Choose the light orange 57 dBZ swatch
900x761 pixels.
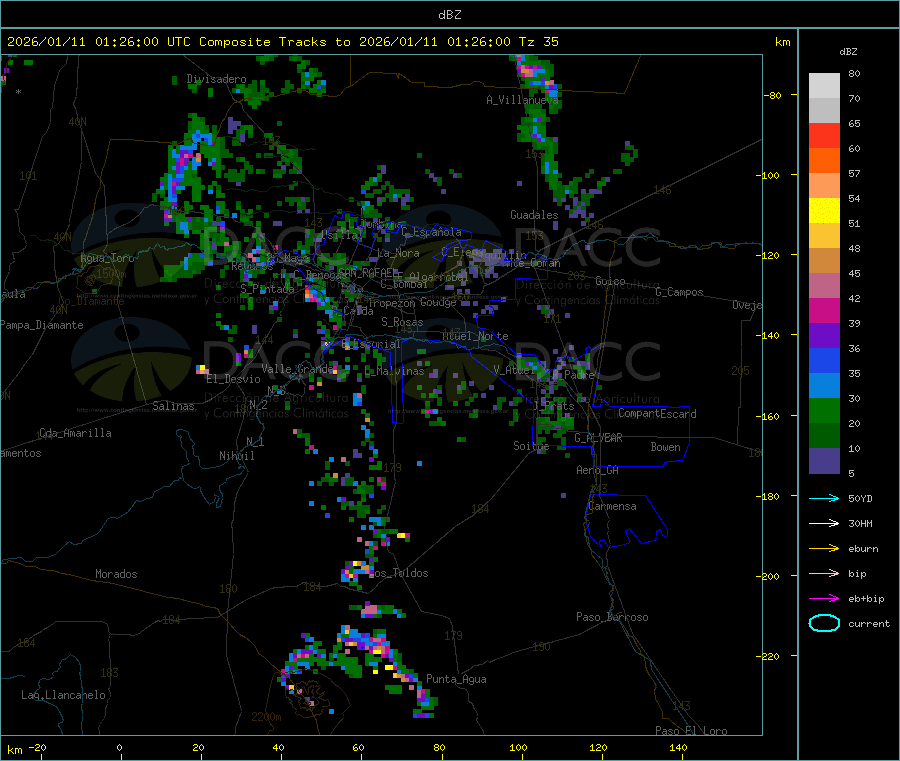coord(824,186)
